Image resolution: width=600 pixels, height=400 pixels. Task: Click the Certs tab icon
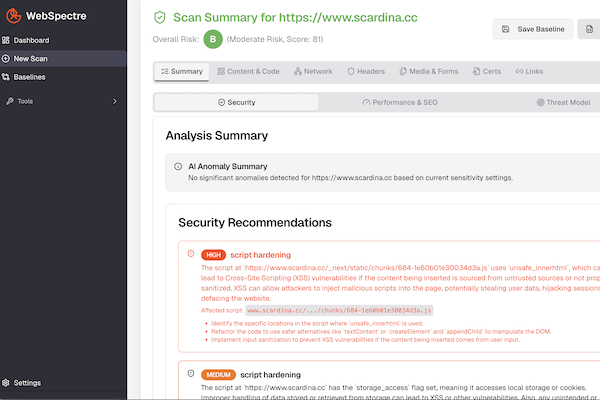tap(476, 72)
